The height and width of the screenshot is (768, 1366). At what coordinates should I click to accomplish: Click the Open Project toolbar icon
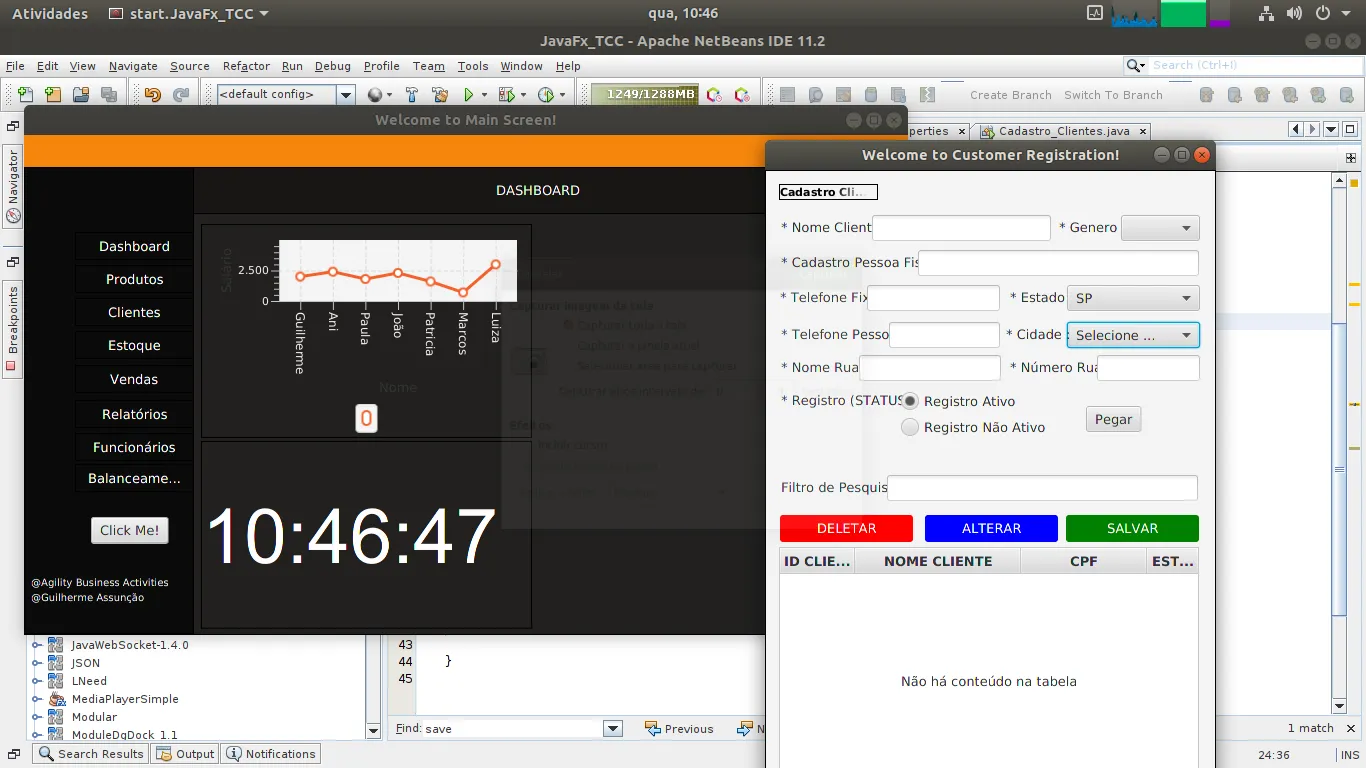(x=81, y=95)
